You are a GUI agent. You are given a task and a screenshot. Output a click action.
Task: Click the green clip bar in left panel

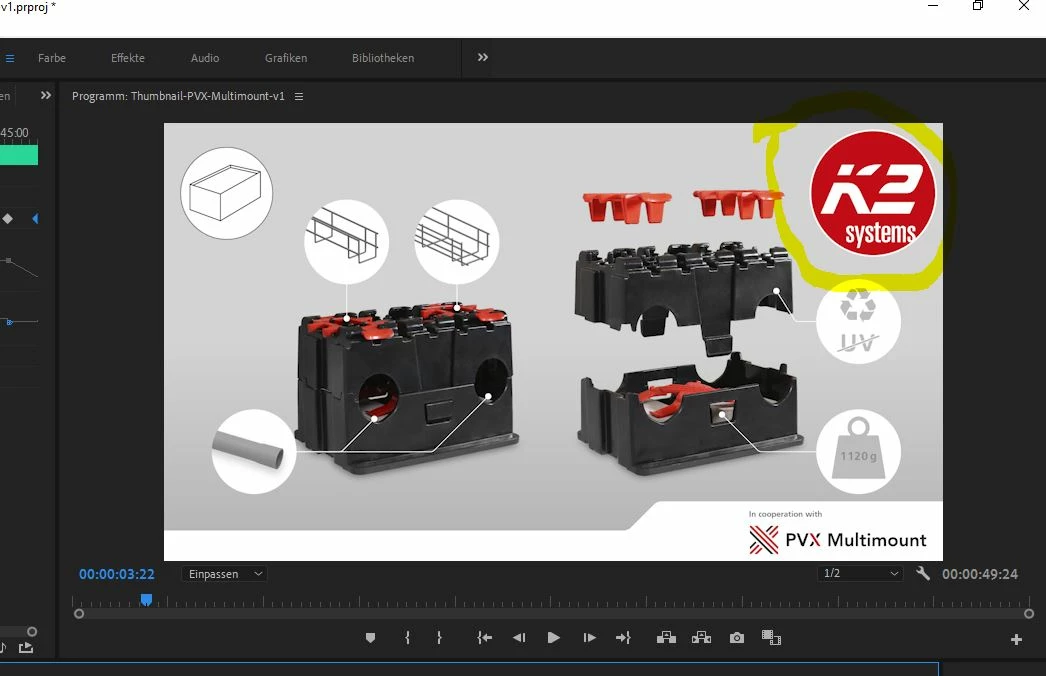(x=19, y=155)
